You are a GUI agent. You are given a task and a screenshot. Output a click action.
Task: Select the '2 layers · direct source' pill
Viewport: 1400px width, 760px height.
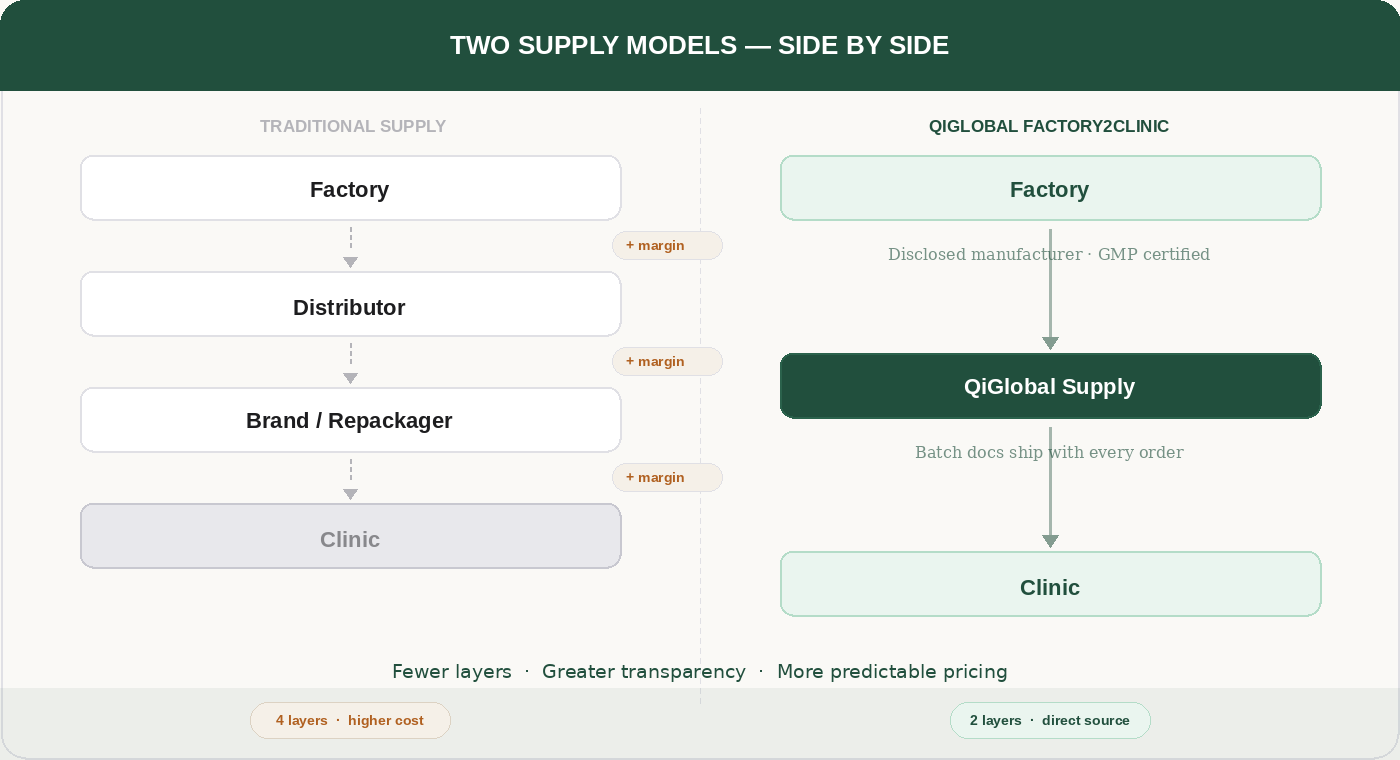(x=1050, y=720)
